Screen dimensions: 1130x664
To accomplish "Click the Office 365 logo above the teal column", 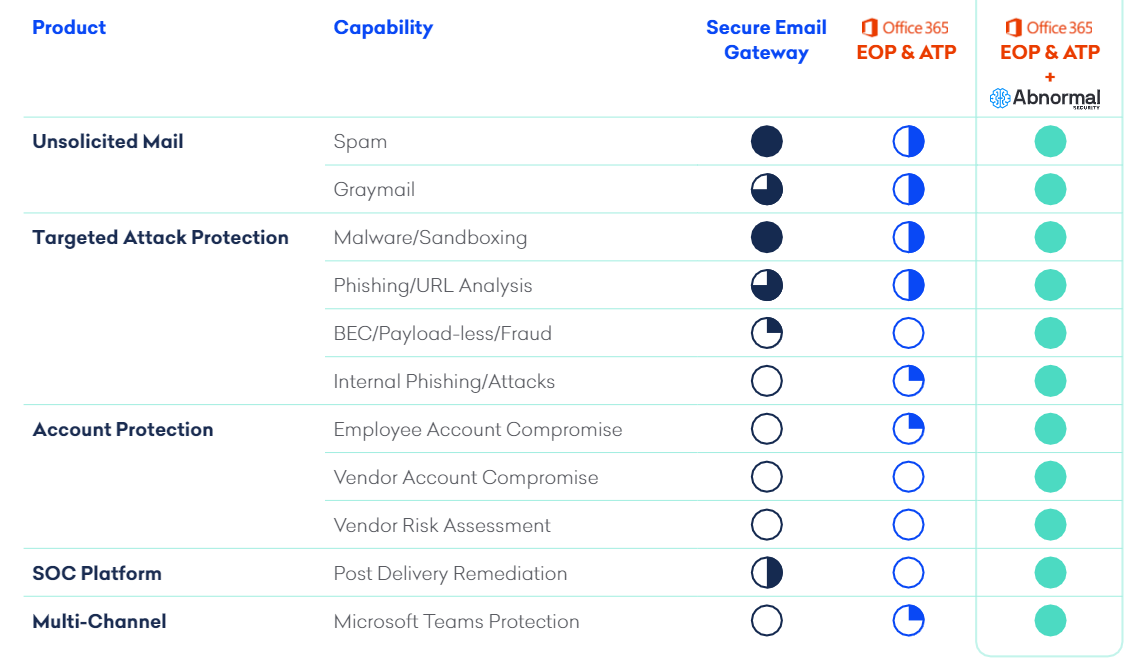I will 1049,28.
